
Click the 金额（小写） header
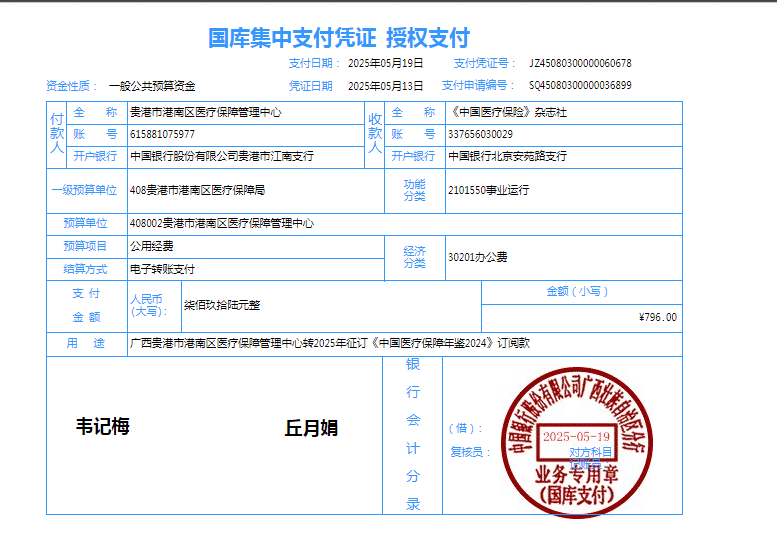pyautogui.click(x=577, y=291)
